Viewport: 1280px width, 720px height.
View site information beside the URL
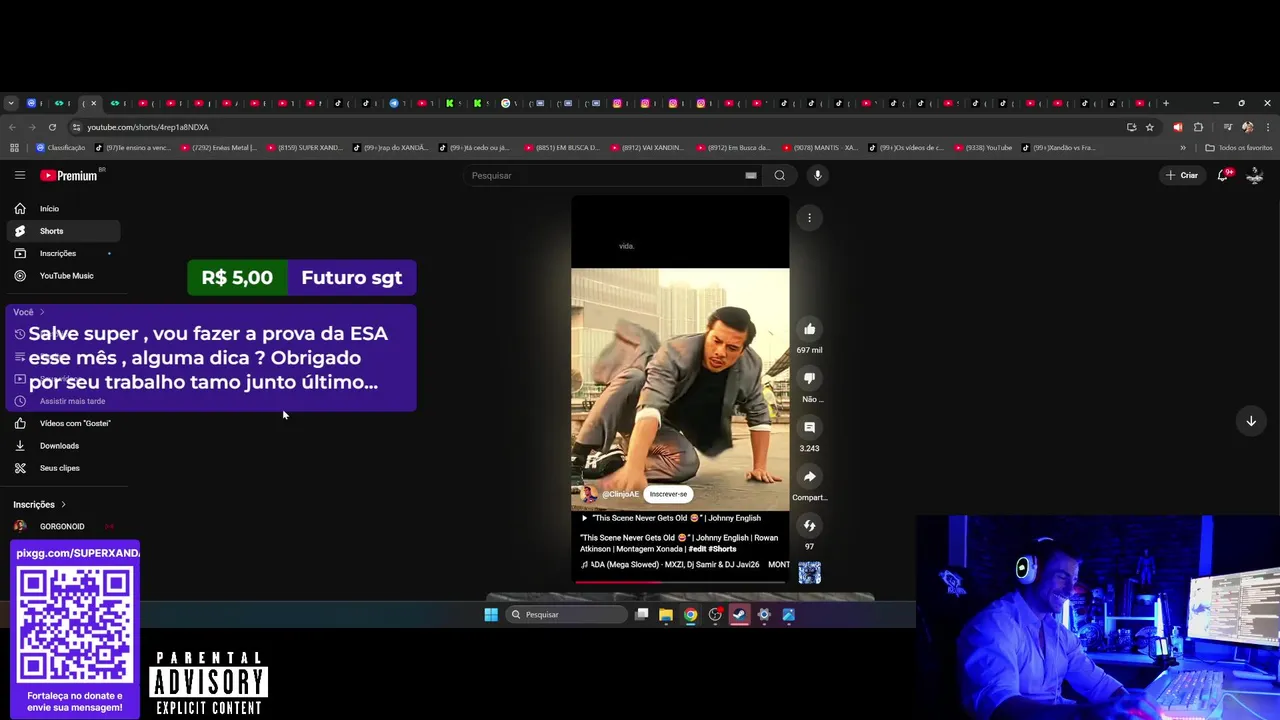click(76, 127)
